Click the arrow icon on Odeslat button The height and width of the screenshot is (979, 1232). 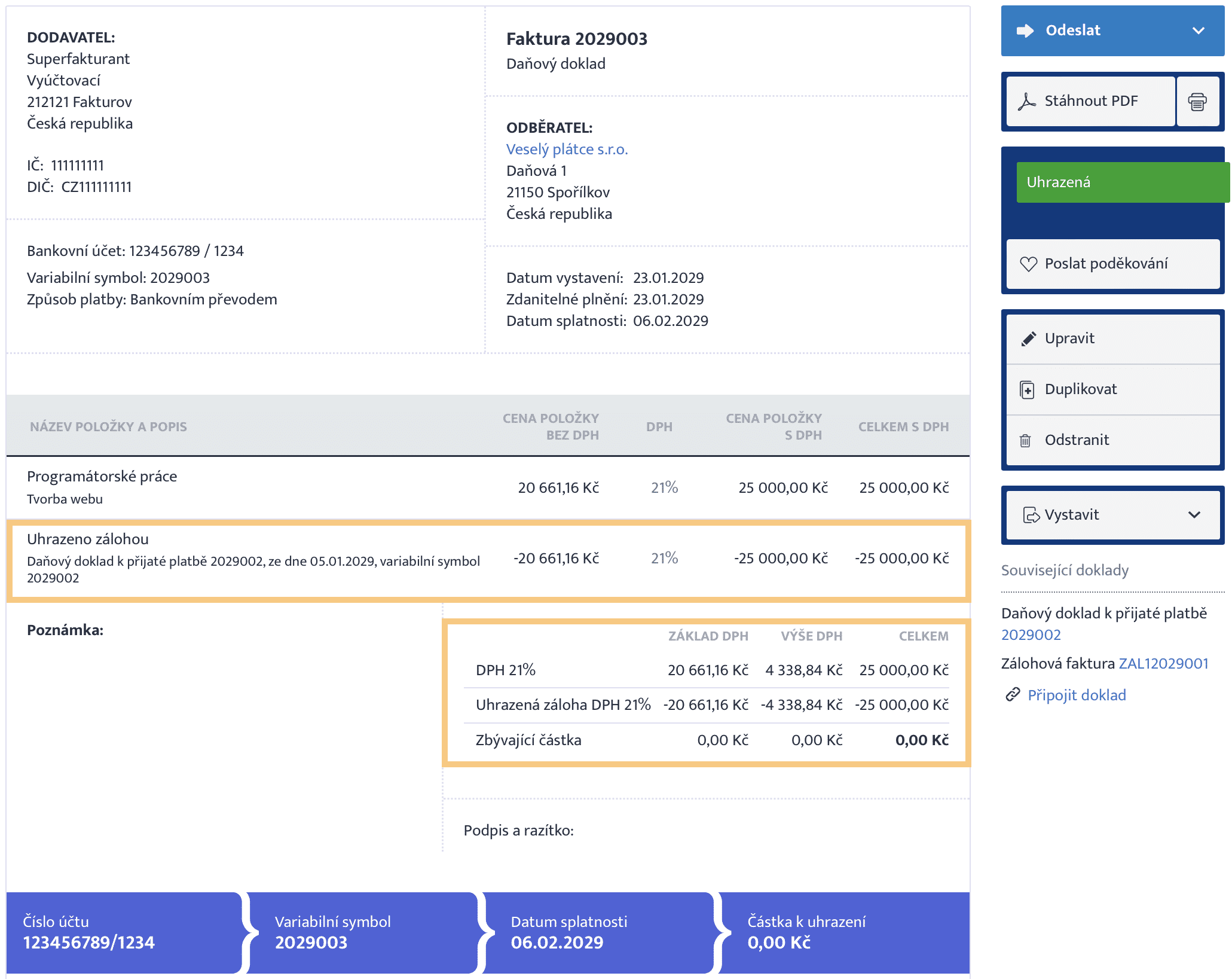(x=1025, y=31)
